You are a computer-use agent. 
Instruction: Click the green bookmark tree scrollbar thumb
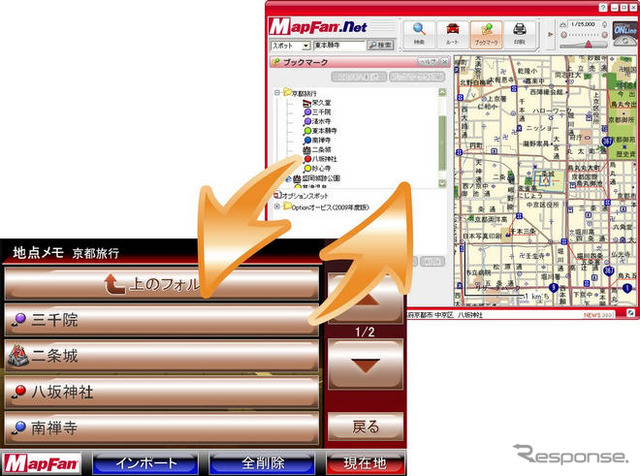tap(442, 143)
